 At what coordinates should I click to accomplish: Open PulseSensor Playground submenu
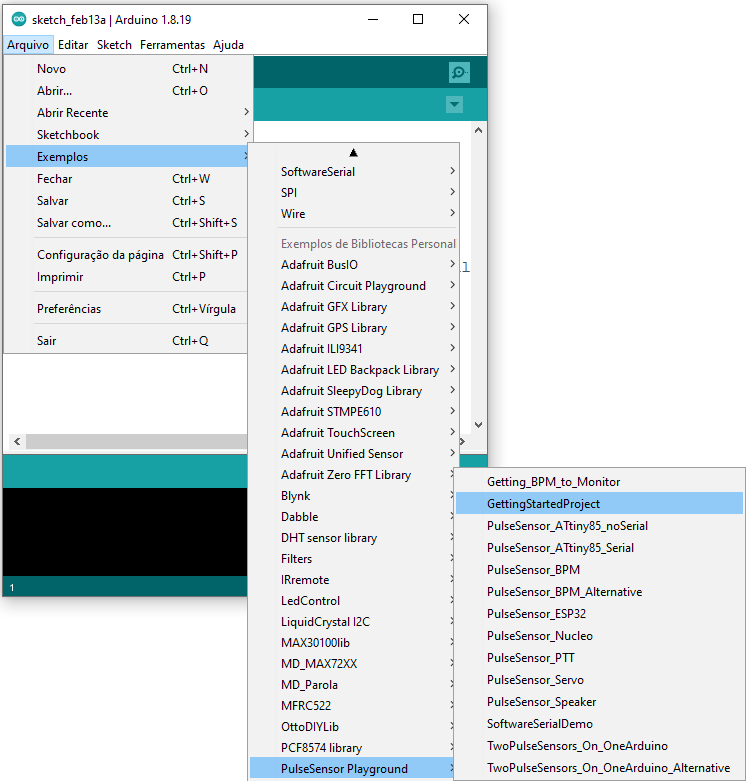[x=352, y=769]
